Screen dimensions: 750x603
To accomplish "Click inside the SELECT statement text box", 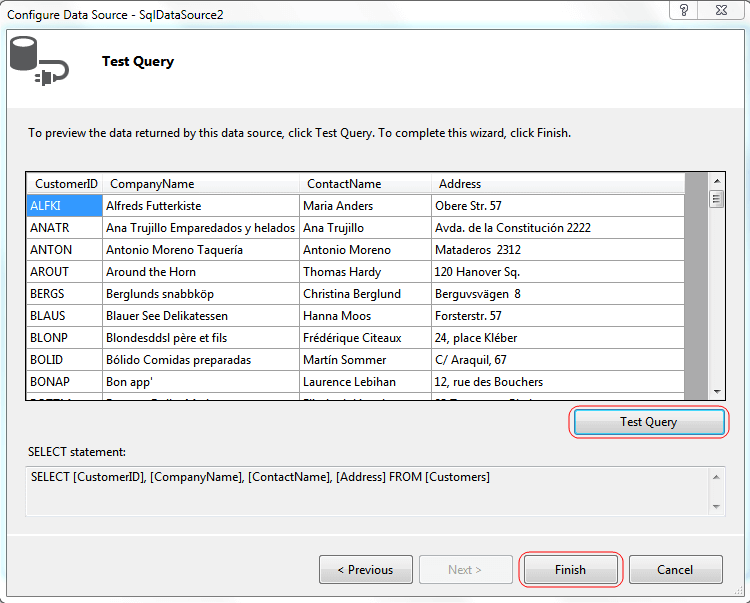I will (366, 490).
